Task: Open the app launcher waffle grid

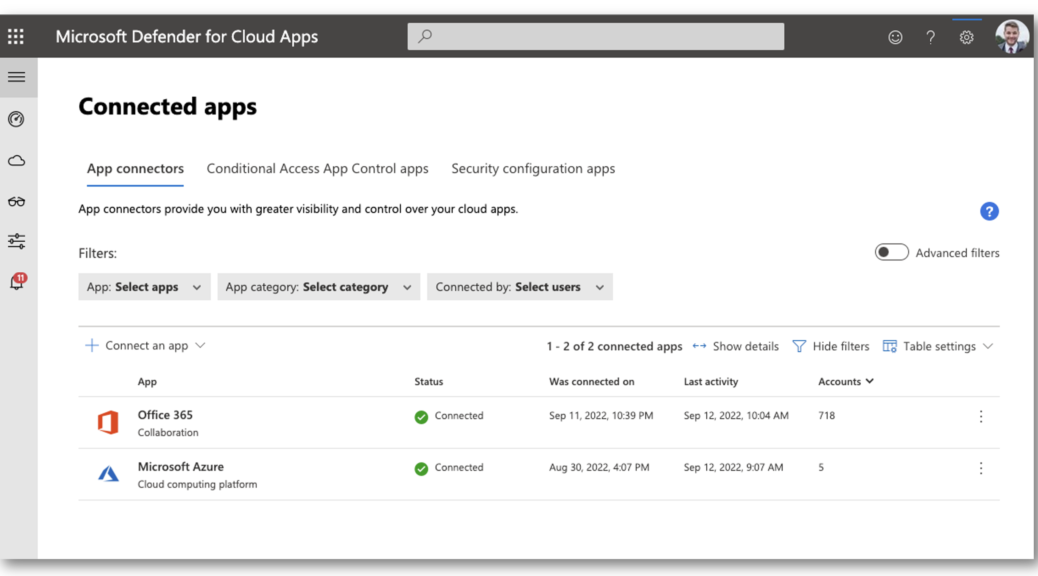Action: (16, 36)
